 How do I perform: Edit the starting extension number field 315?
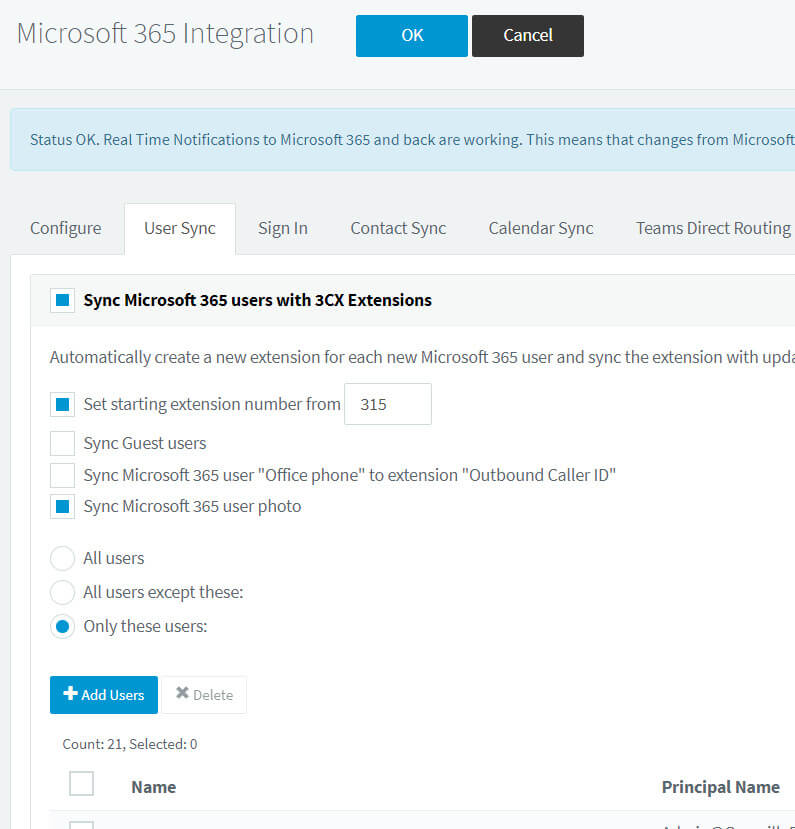coord(387,404)
